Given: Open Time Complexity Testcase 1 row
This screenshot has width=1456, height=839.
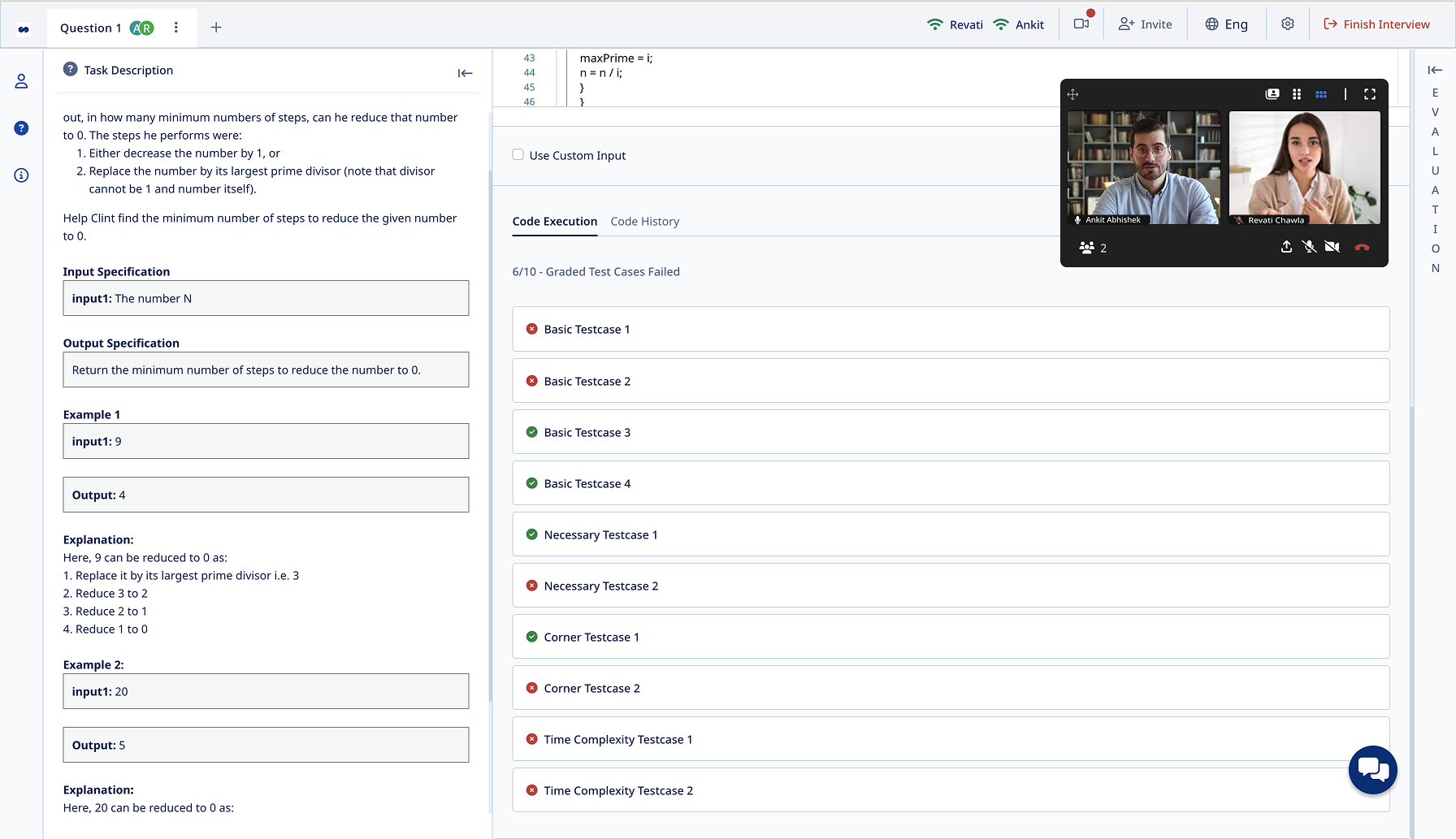Looking at the screenshot, I should coord(951,739).
